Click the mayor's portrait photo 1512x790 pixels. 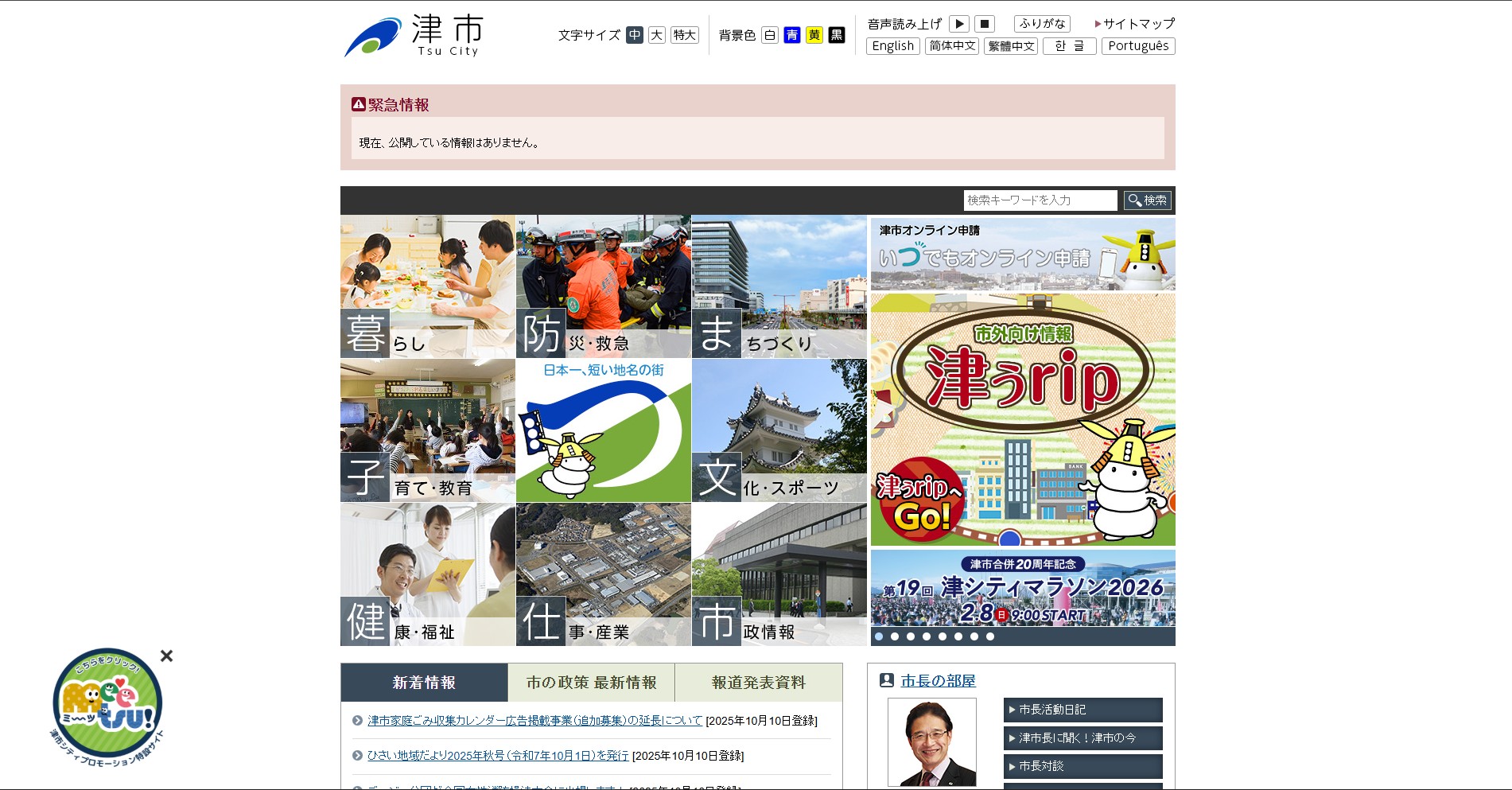tap(932, 742)
